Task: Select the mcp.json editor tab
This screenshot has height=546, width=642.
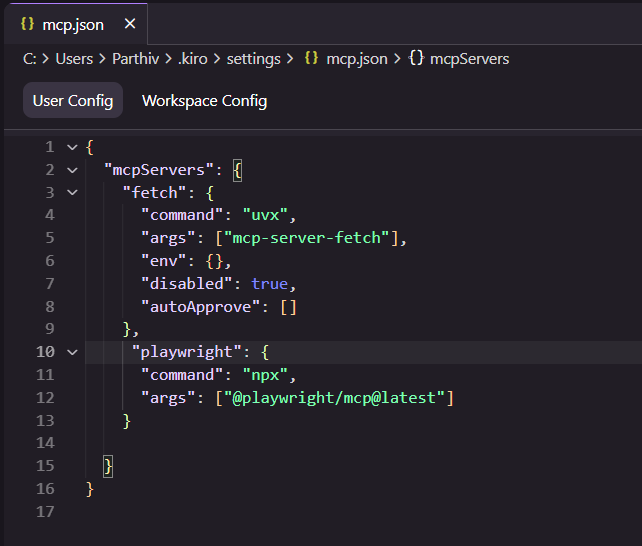Action: click(x=72, y=24)
